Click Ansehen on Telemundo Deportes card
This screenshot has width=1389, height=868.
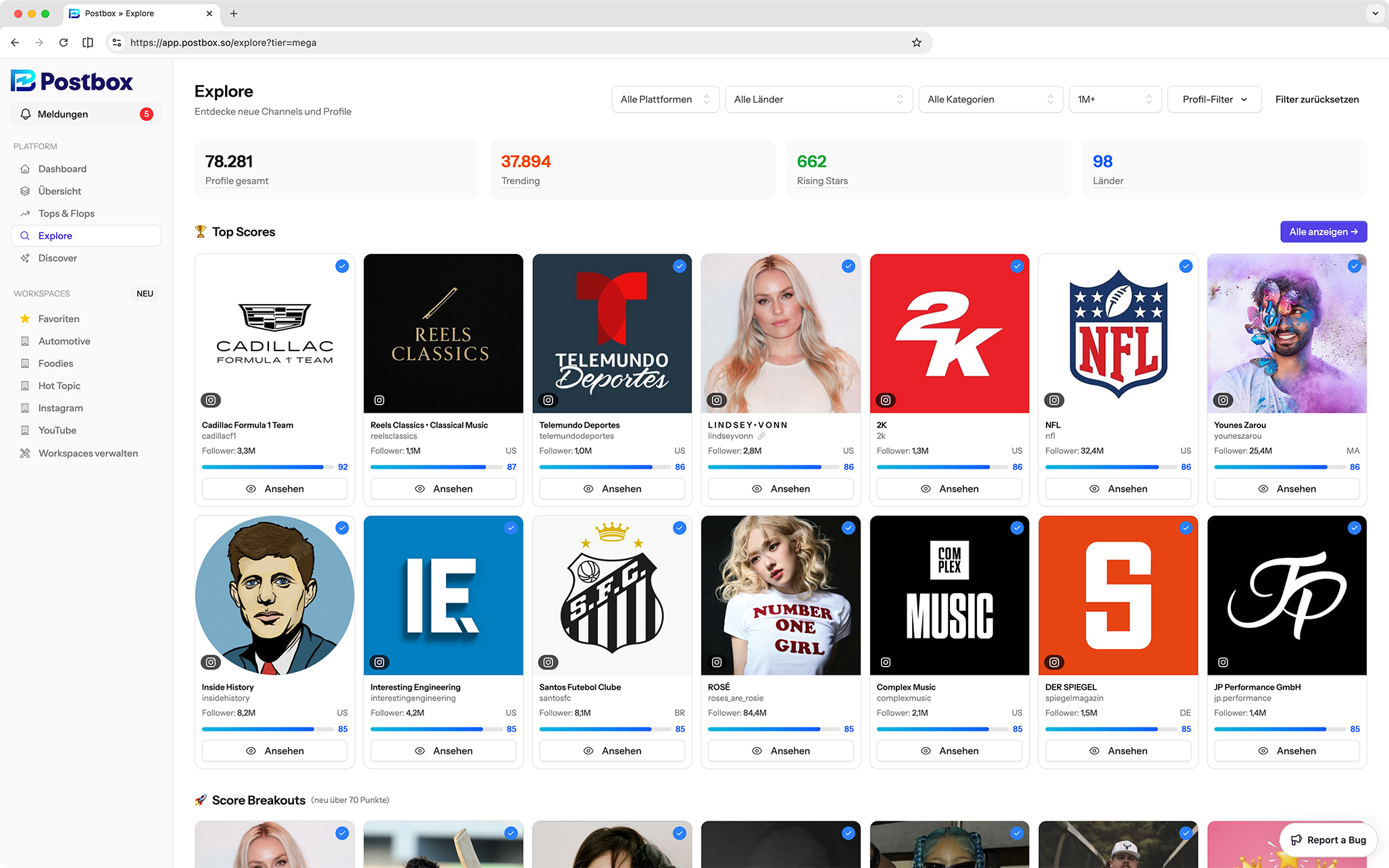(x=612, y=488)
